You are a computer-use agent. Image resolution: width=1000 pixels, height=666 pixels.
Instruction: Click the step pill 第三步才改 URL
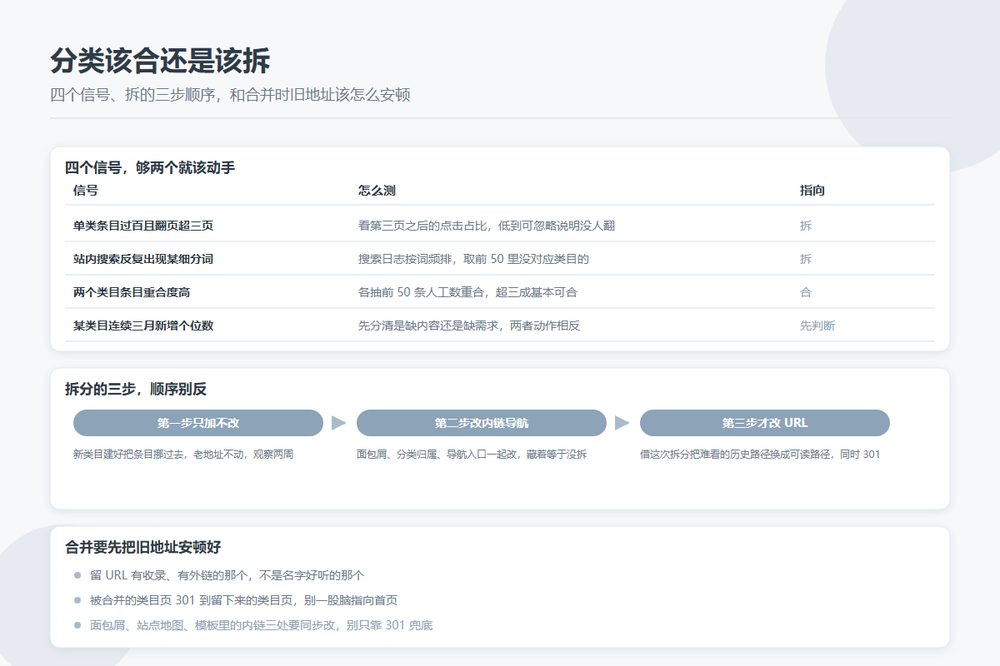(x=765, y=423)
